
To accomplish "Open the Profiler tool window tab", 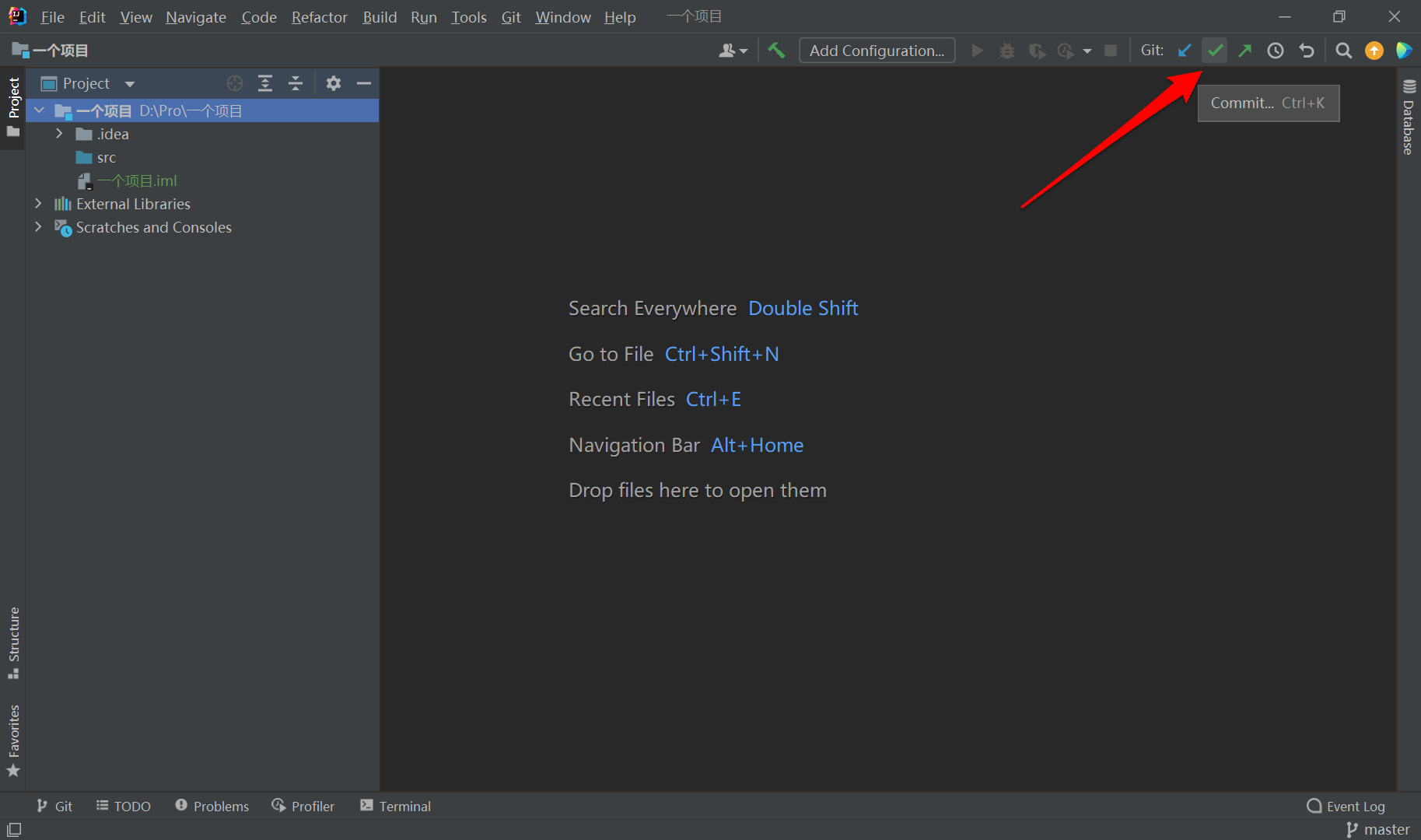I will point(303,807).
